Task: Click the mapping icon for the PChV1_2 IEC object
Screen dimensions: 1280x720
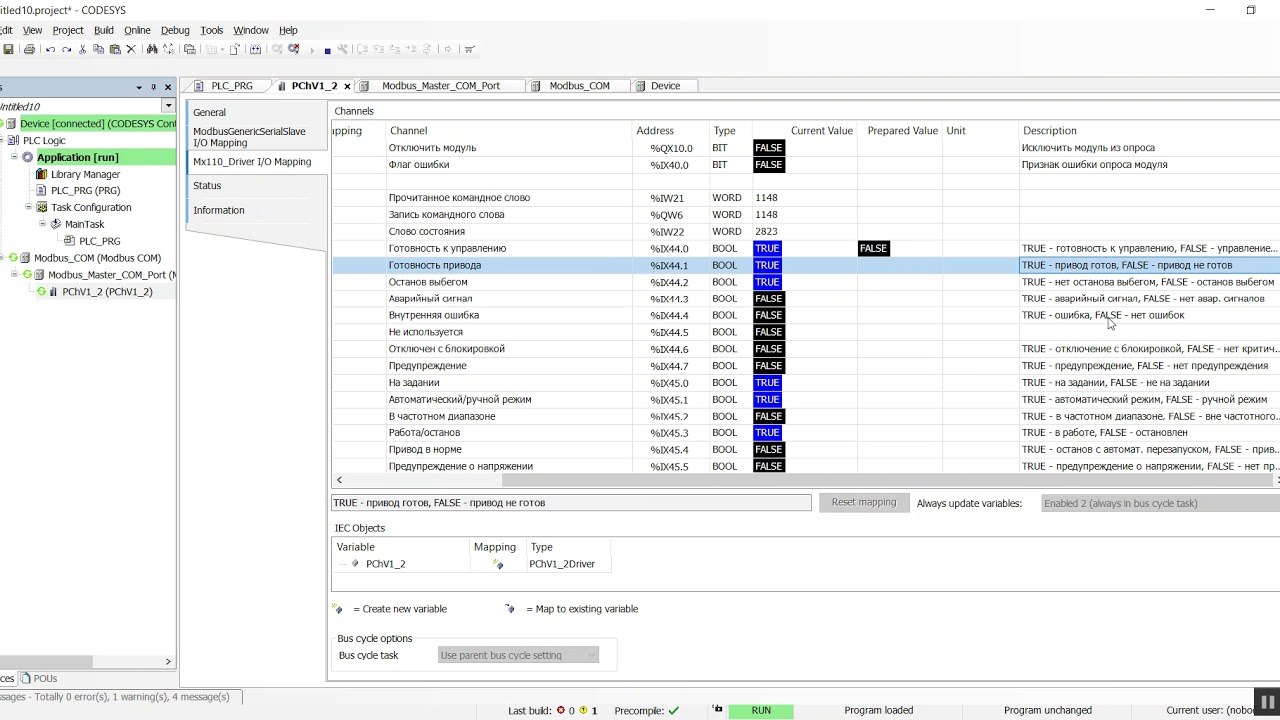Action: 498,565
